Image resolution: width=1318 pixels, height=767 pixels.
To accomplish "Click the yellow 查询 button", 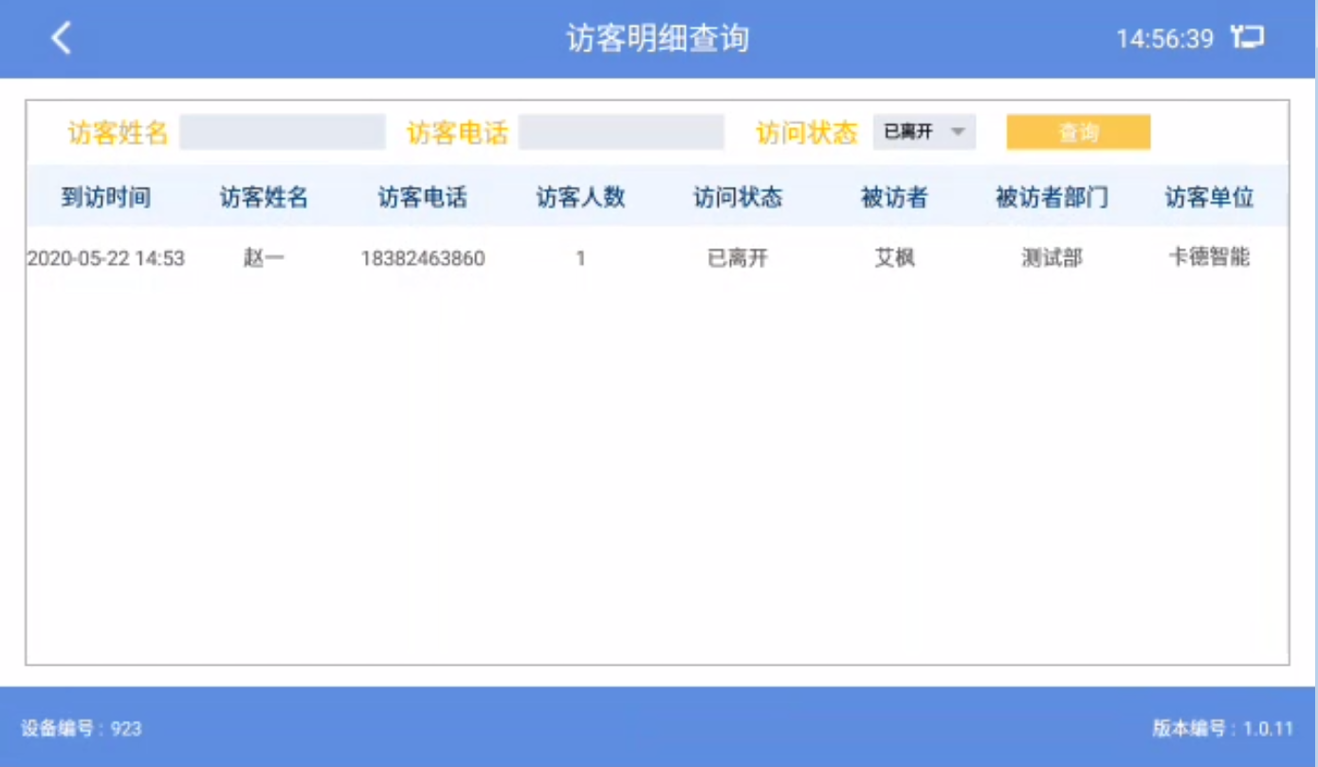I will [x=1078, y=132].
